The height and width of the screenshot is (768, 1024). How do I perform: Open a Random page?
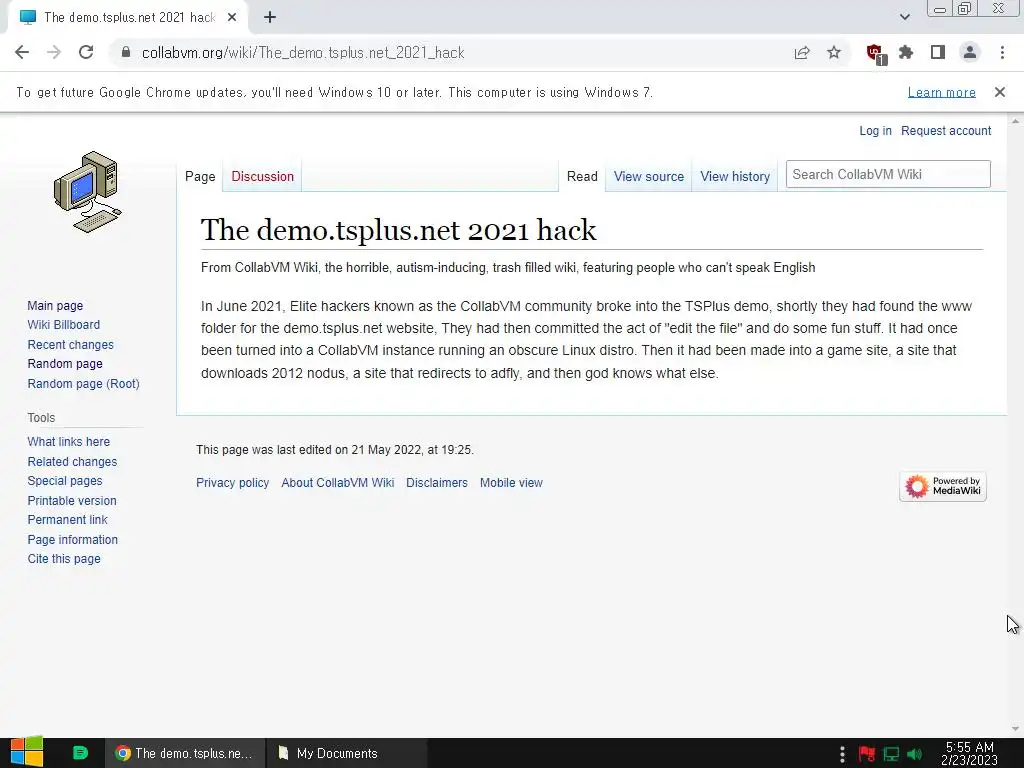(65, 364)
